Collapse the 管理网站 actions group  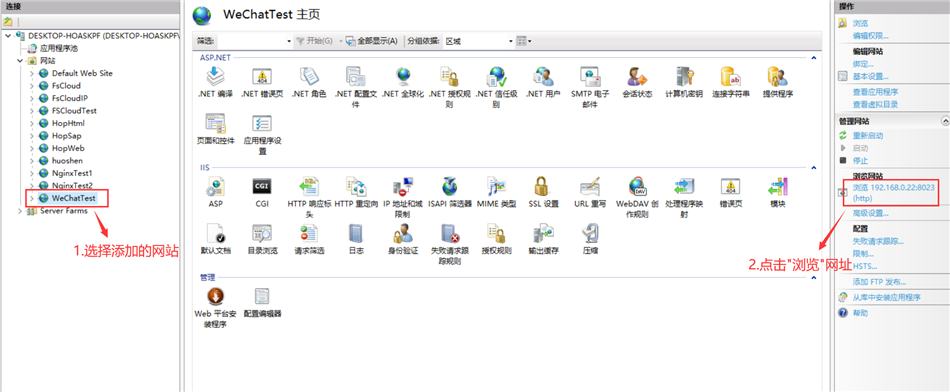pos(945,121)
